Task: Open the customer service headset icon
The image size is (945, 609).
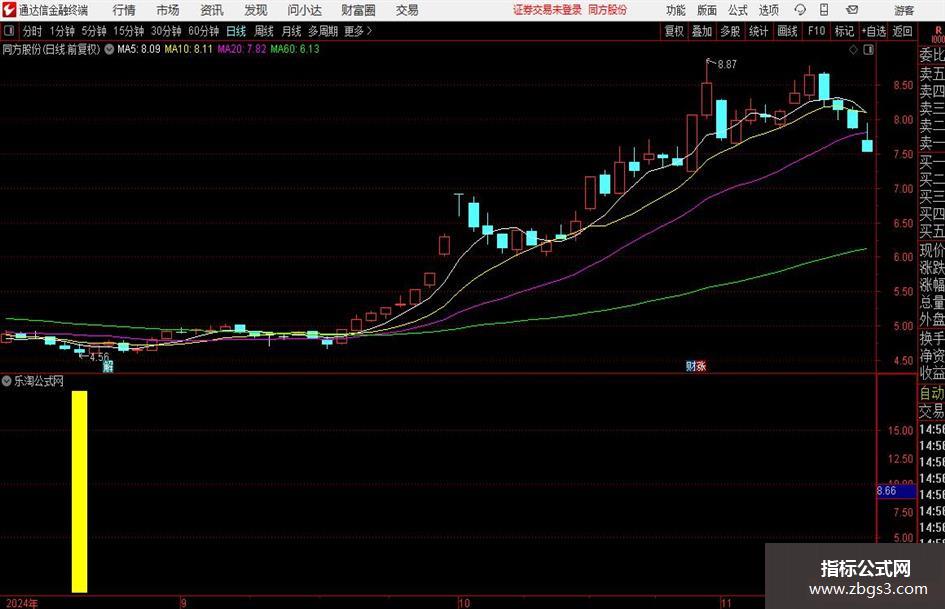Action: pos(800,10)
